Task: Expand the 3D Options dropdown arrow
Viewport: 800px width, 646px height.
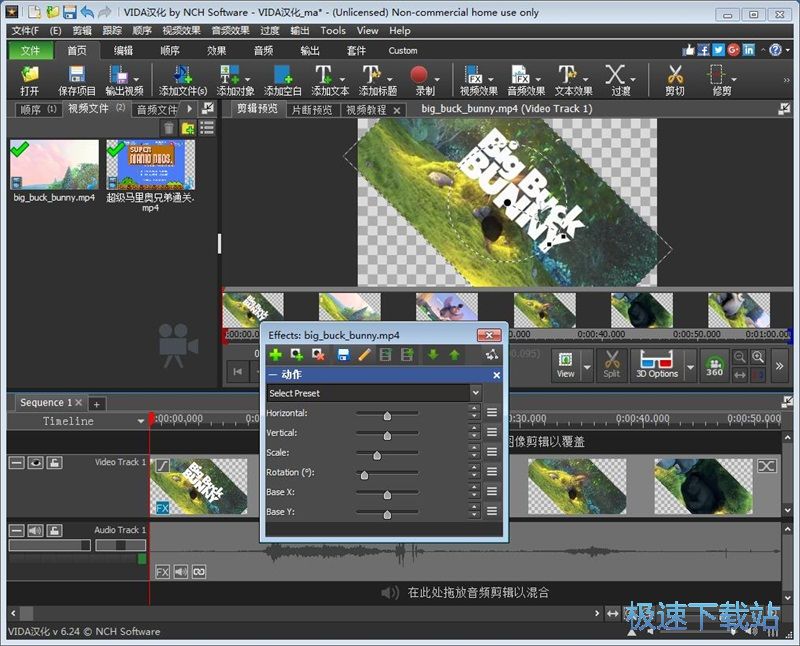Action: coord(690,366)
